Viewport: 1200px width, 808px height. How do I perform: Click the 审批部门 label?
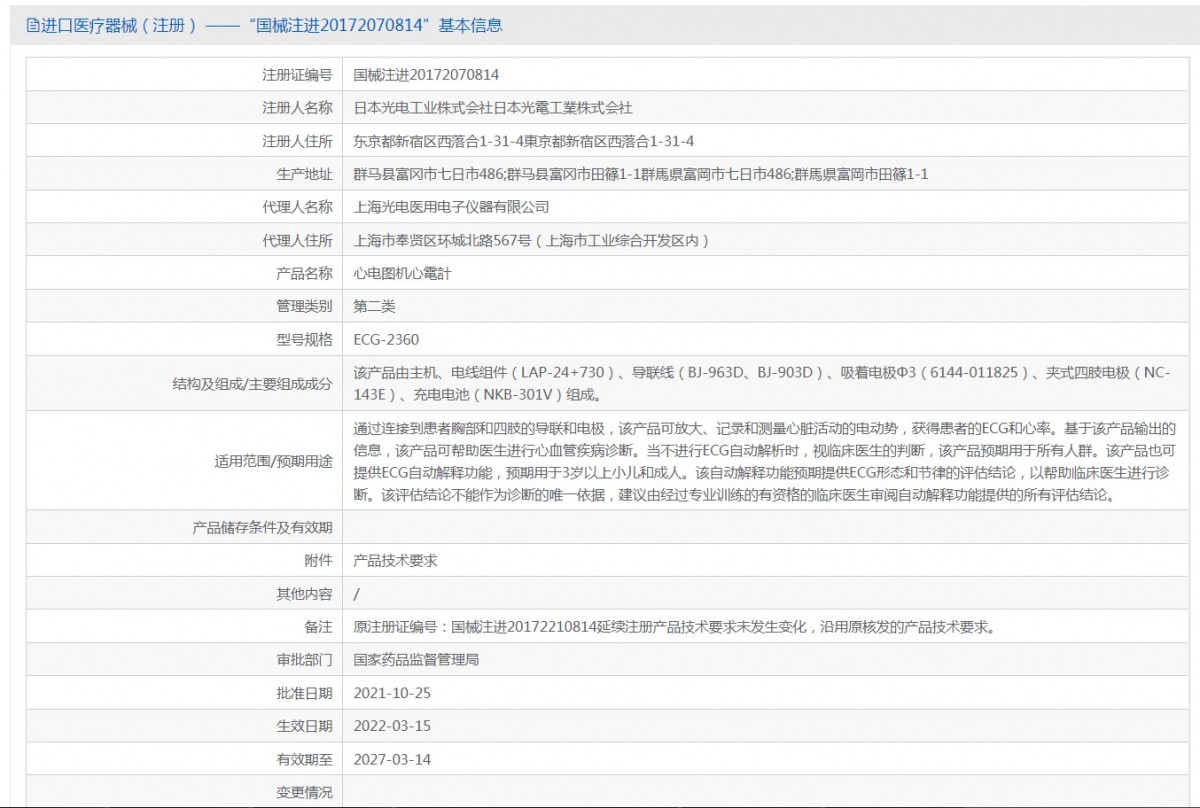(x=304, y=659)
